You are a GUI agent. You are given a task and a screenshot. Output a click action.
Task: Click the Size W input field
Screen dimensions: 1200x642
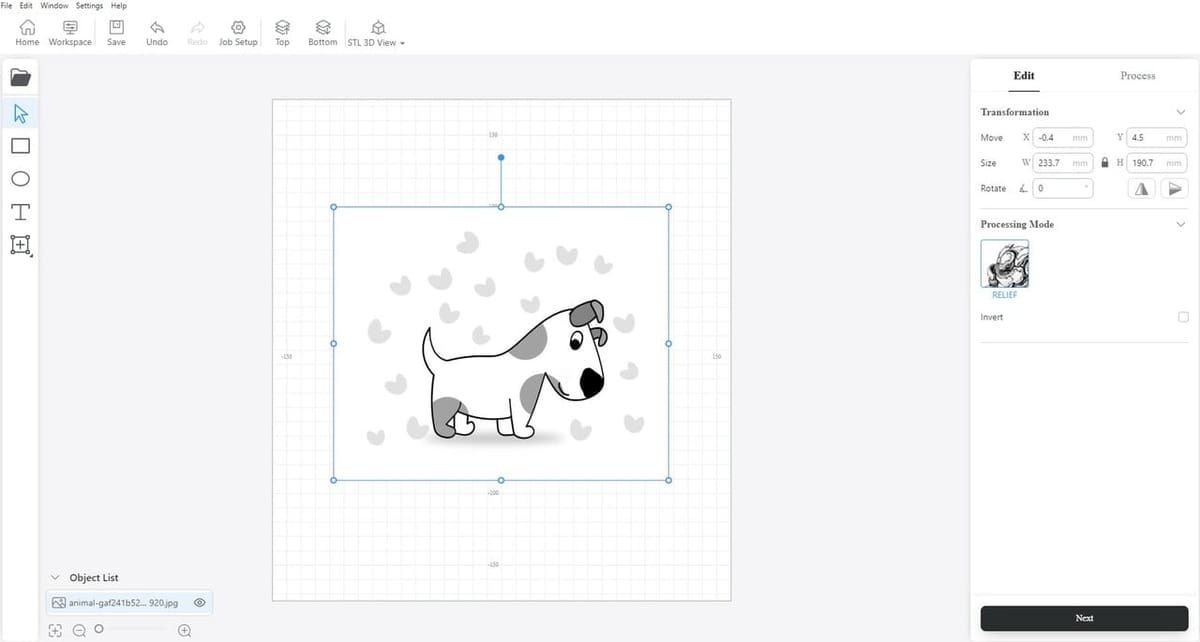tap(1063, 162)
